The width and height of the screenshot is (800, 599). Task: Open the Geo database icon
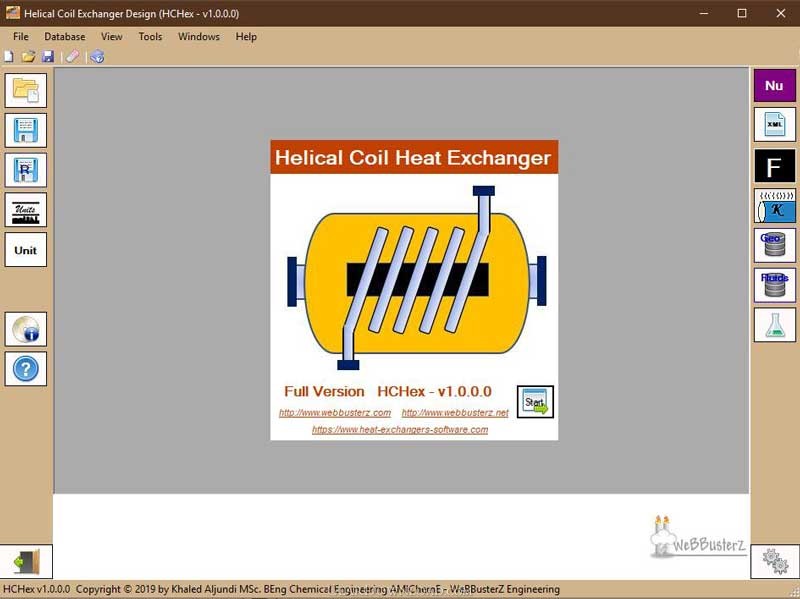click(774, 245)
